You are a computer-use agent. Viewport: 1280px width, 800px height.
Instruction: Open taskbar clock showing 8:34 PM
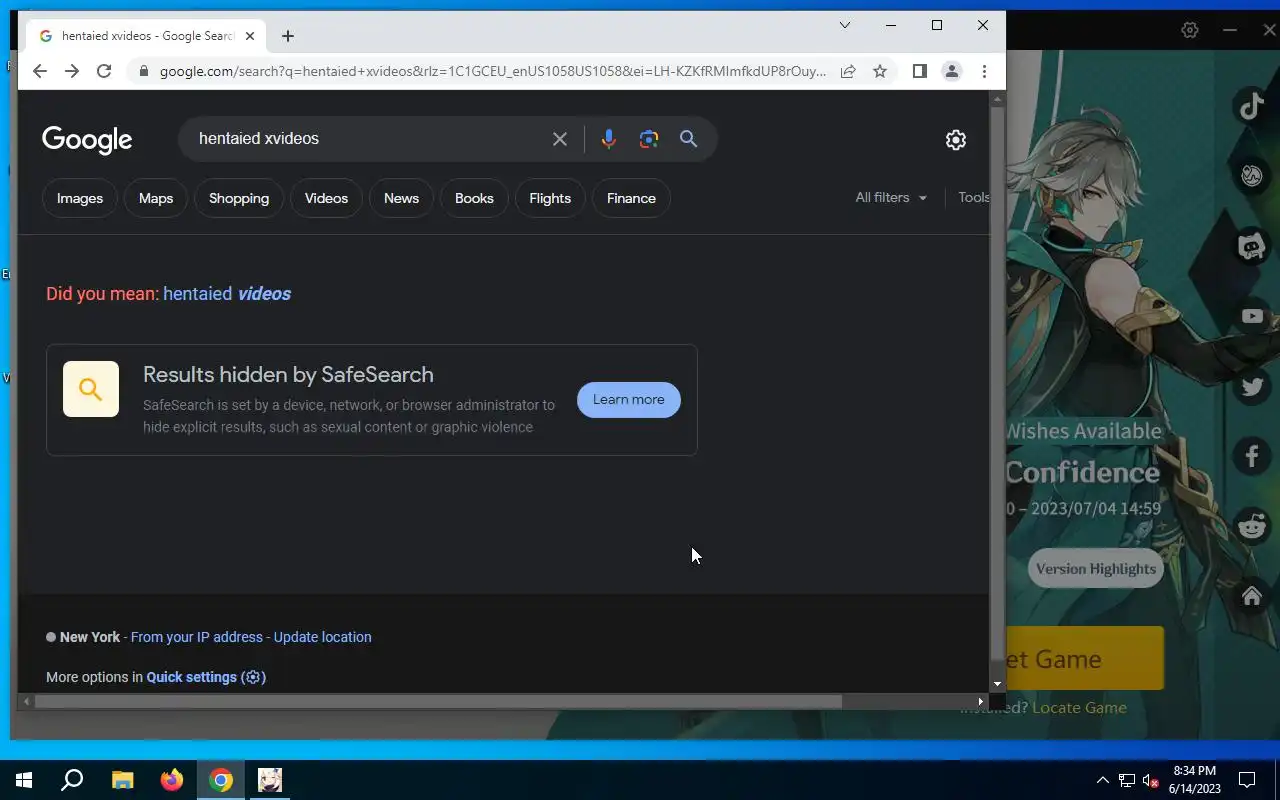click(x=1195, y=780)
